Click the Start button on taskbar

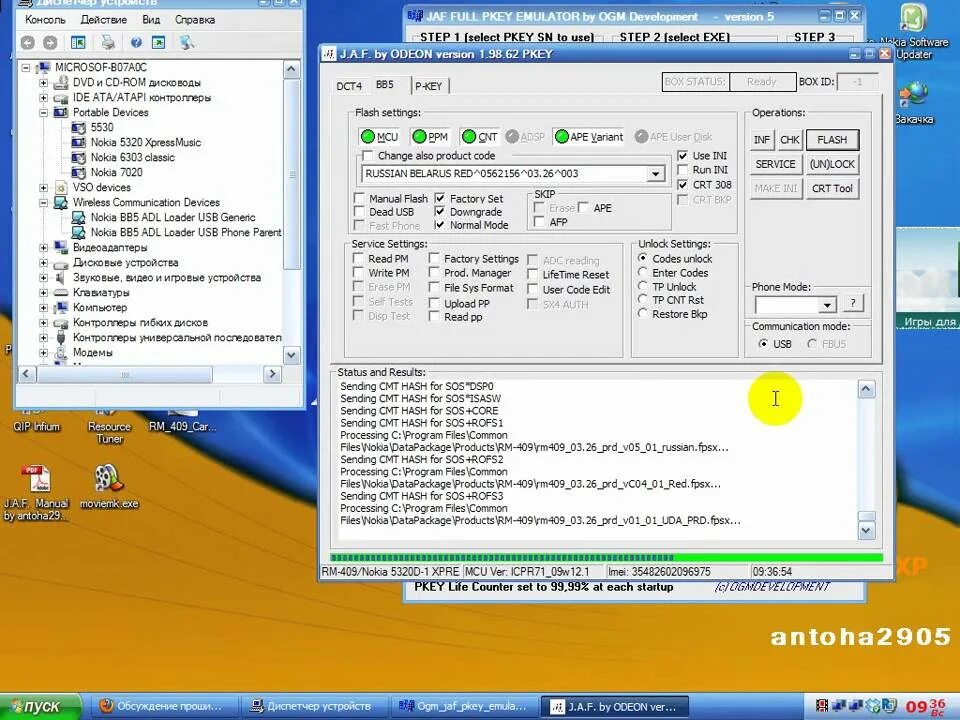[40, 707]
